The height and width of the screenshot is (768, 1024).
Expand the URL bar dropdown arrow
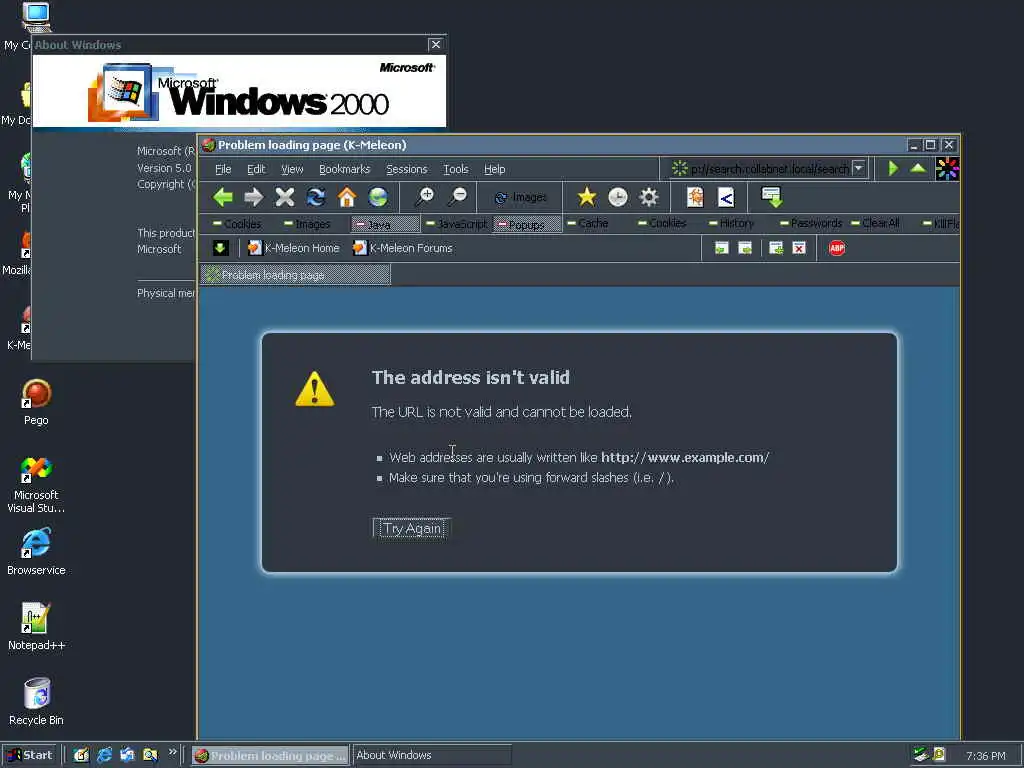click(859, 168)
